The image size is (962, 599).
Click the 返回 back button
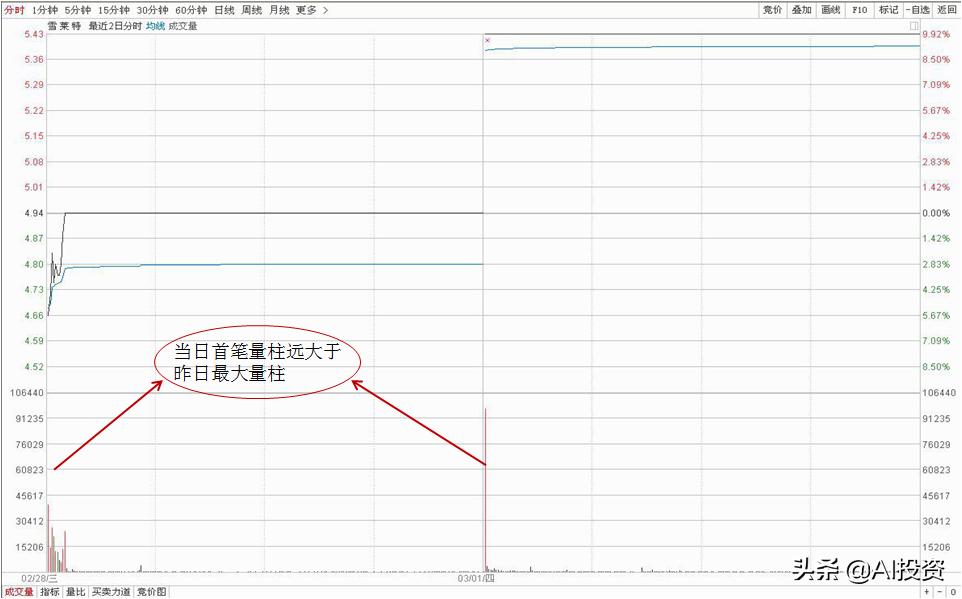947,10
